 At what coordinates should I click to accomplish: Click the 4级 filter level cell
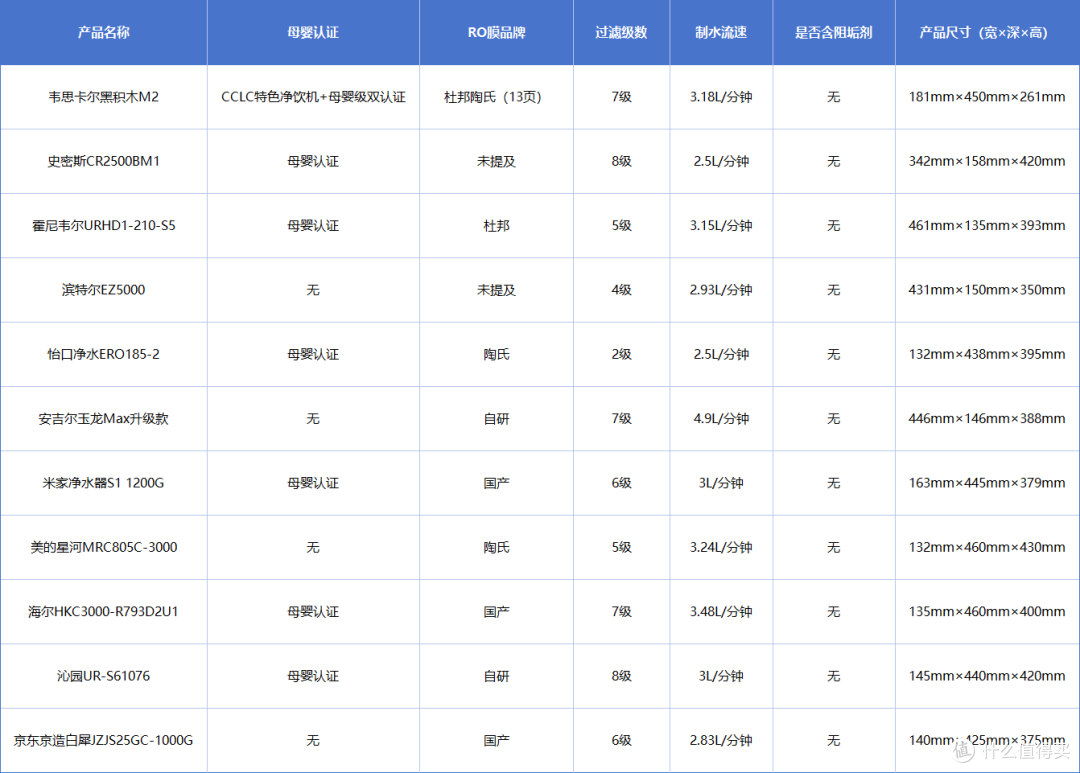pos(621,290)
